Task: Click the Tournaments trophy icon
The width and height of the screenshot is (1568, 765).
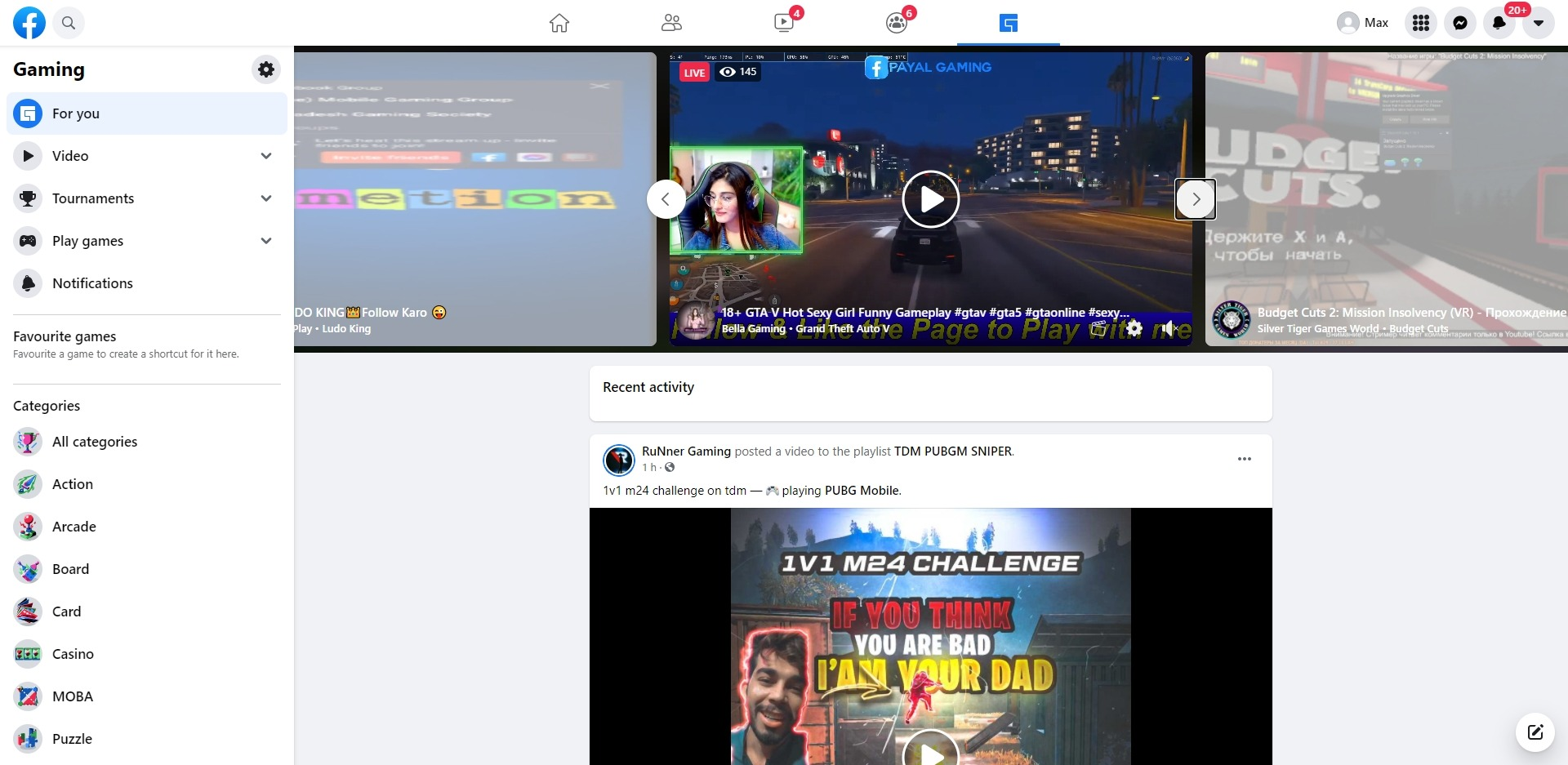Action: [28, 198]
